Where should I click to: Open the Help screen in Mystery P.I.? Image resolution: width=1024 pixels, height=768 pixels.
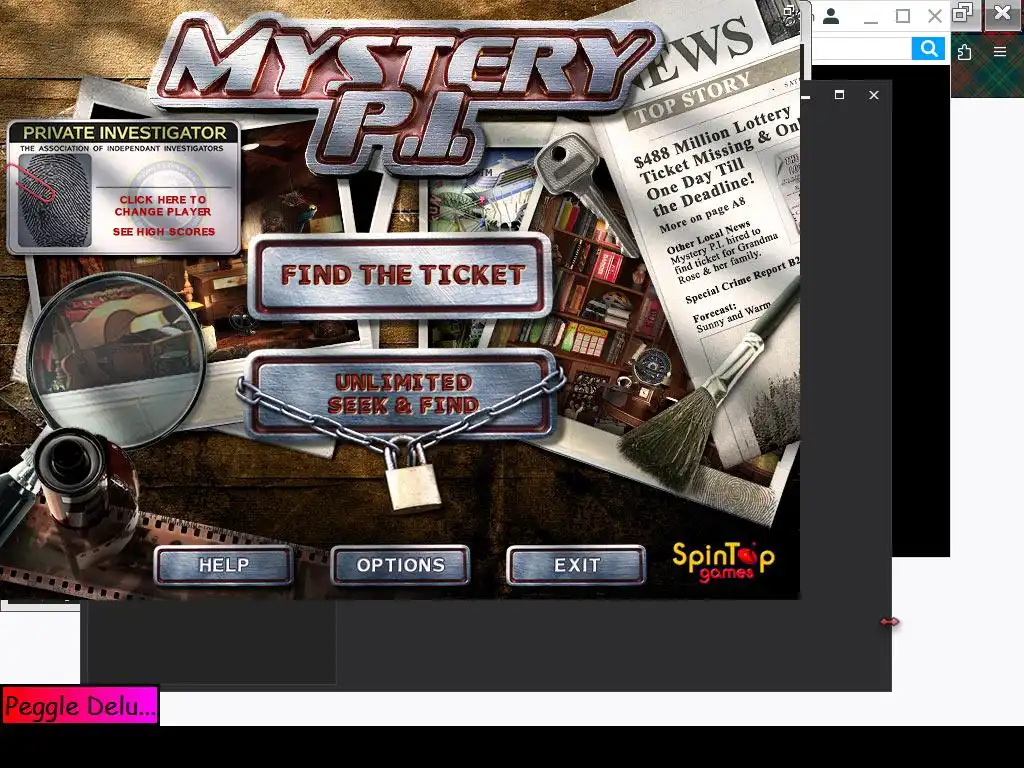coord(223,565)
